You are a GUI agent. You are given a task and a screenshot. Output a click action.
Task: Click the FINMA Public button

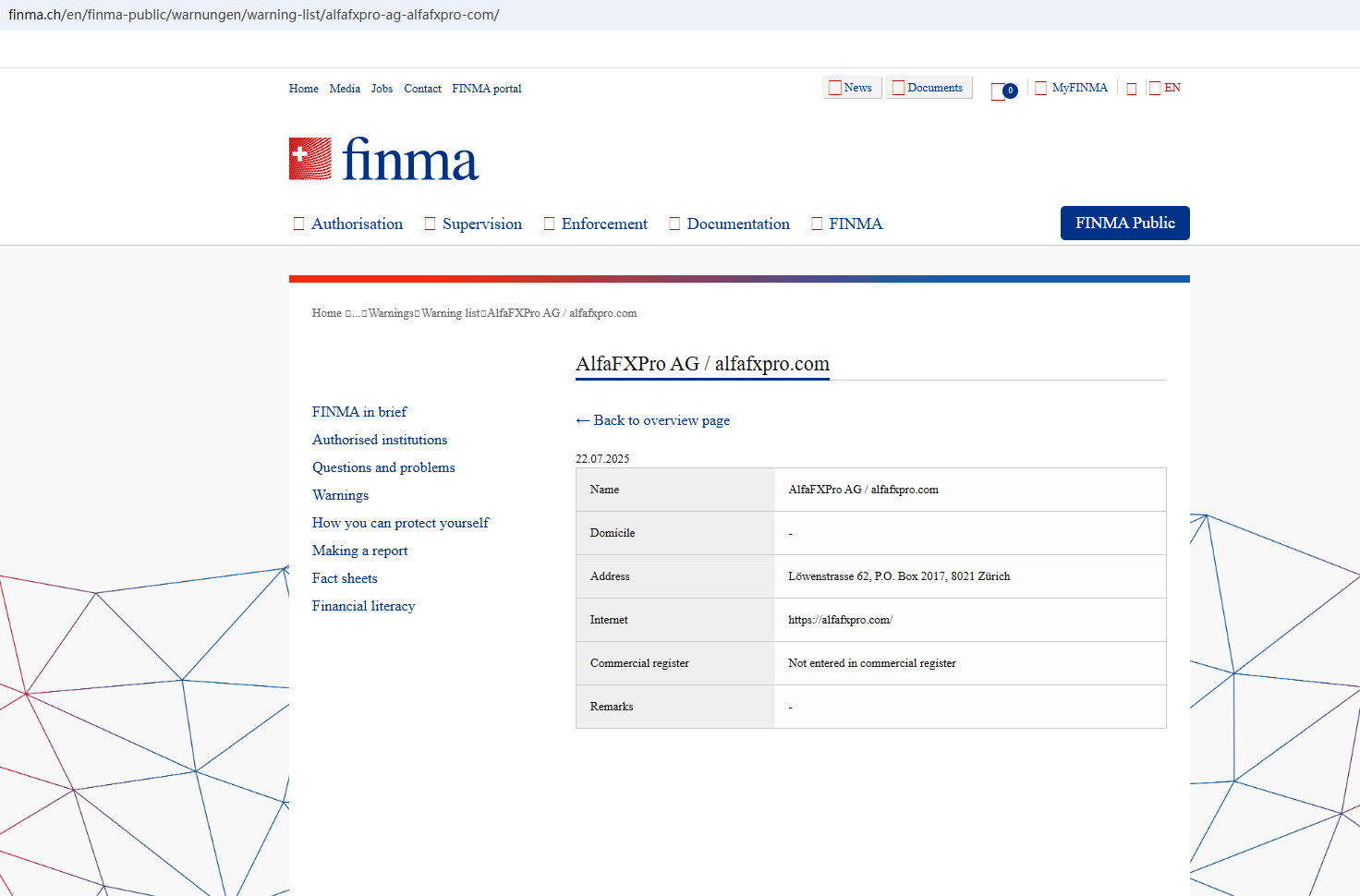click(1124, 223)
